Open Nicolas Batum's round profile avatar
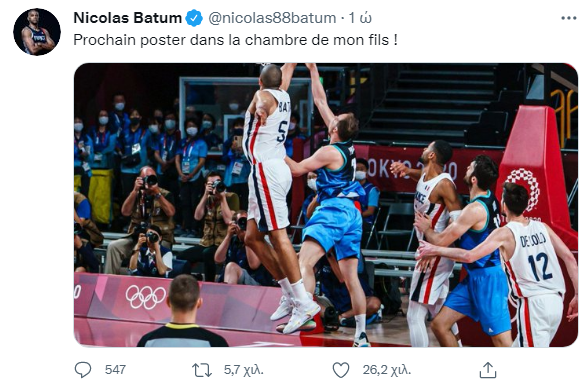The width and height of the screenshot is (588, 392). (x=37, y=32)
